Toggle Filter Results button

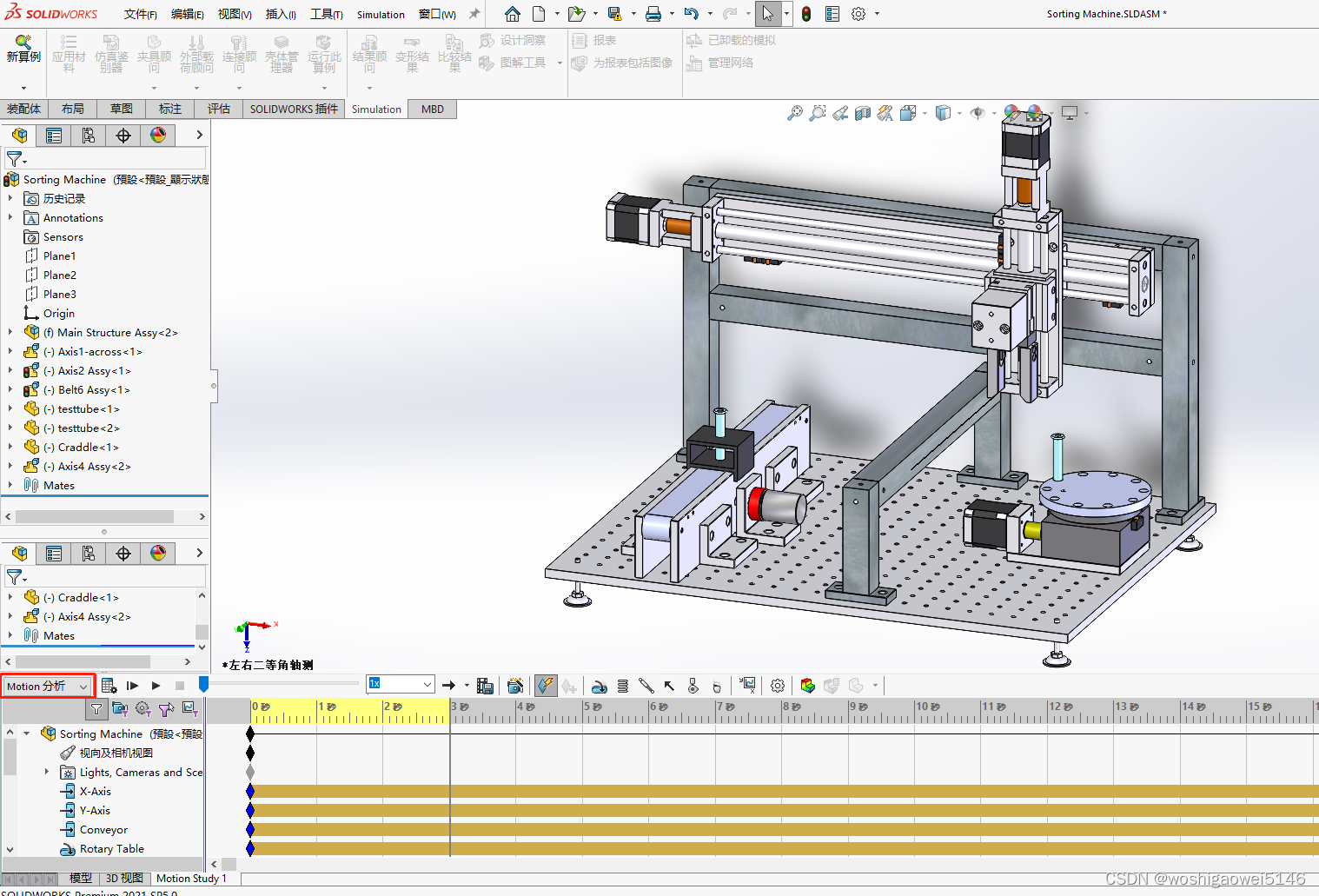coord(189,709)
